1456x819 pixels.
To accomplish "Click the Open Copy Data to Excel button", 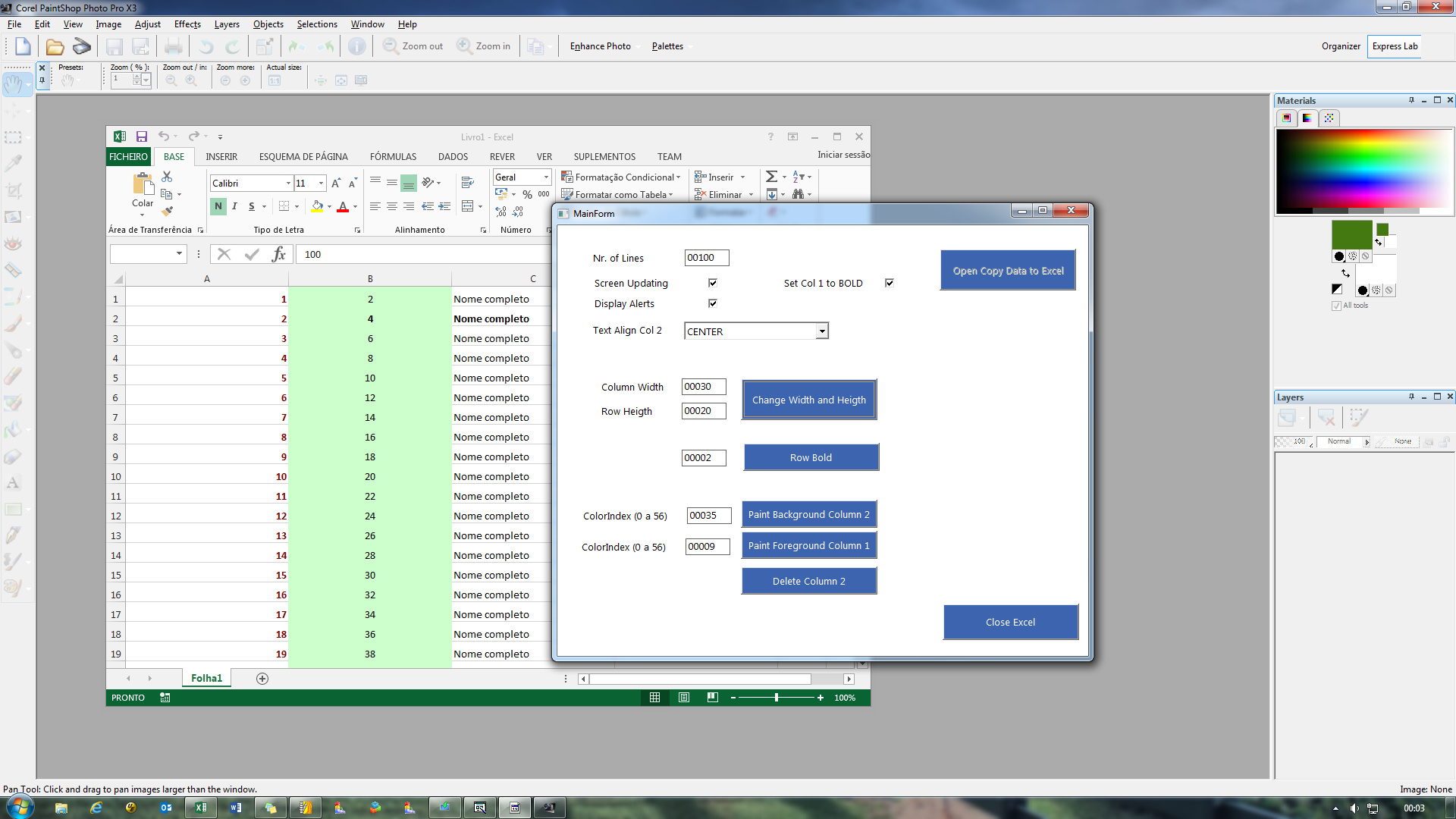I will [x=1008, y=271].
